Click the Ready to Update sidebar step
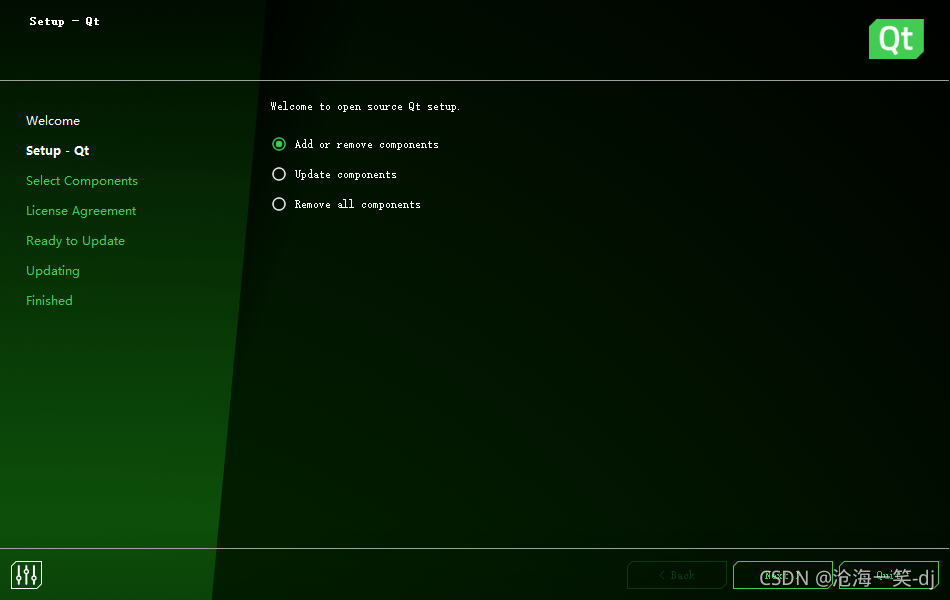The height and width of the screenshot is (600, 950). [x=75, y=241]
